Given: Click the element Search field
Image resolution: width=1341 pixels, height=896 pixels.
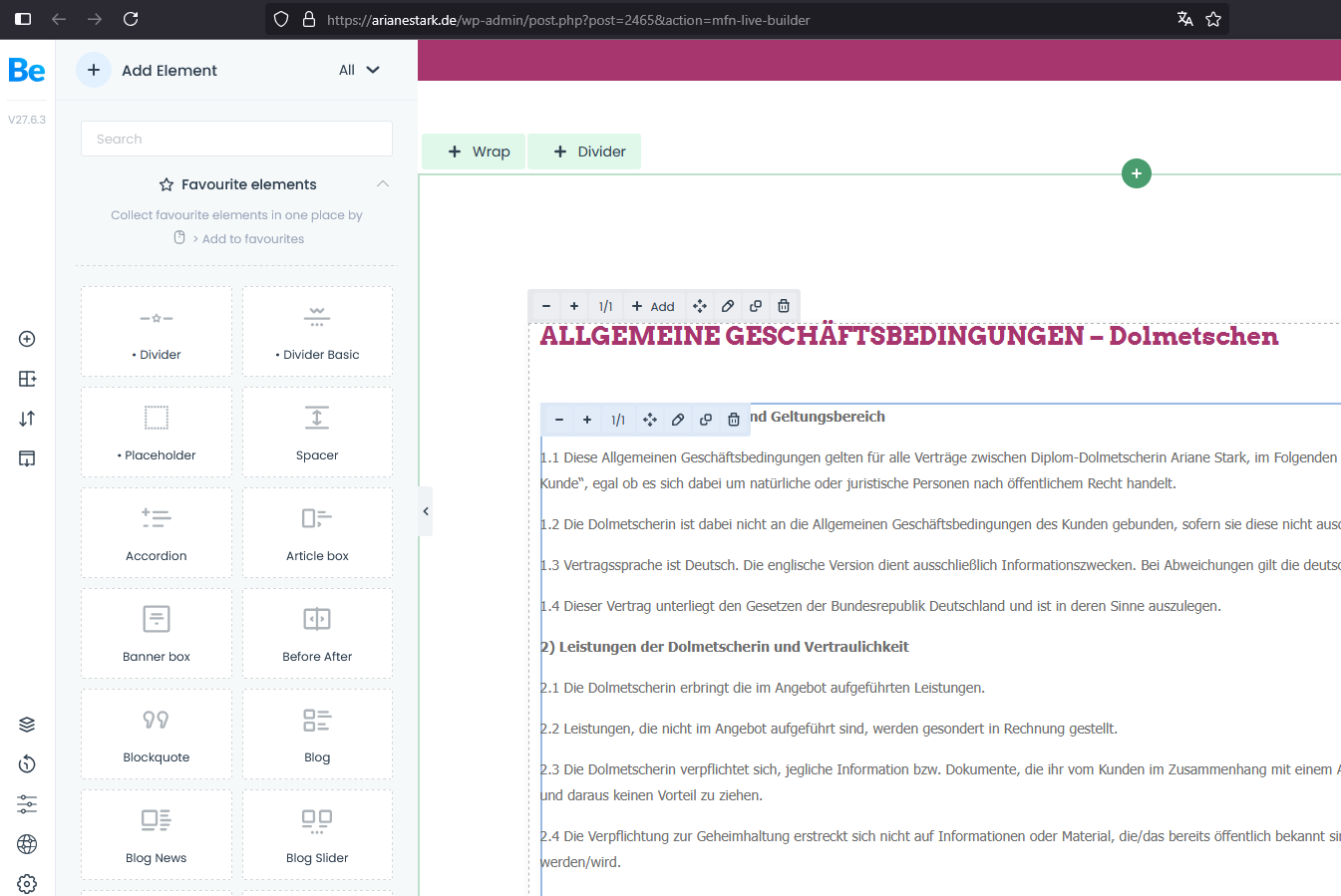Looking at the screenshot, I should [236, 139].
